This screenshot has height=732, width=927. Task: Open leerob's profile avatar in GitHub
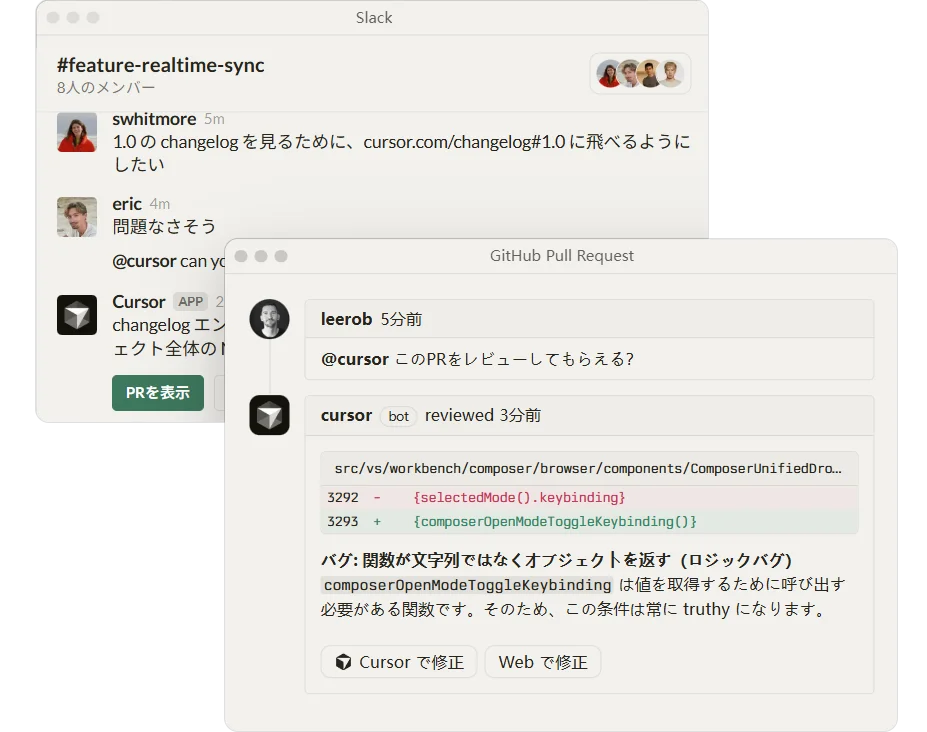pyautogui.click(x=270, y=319)
